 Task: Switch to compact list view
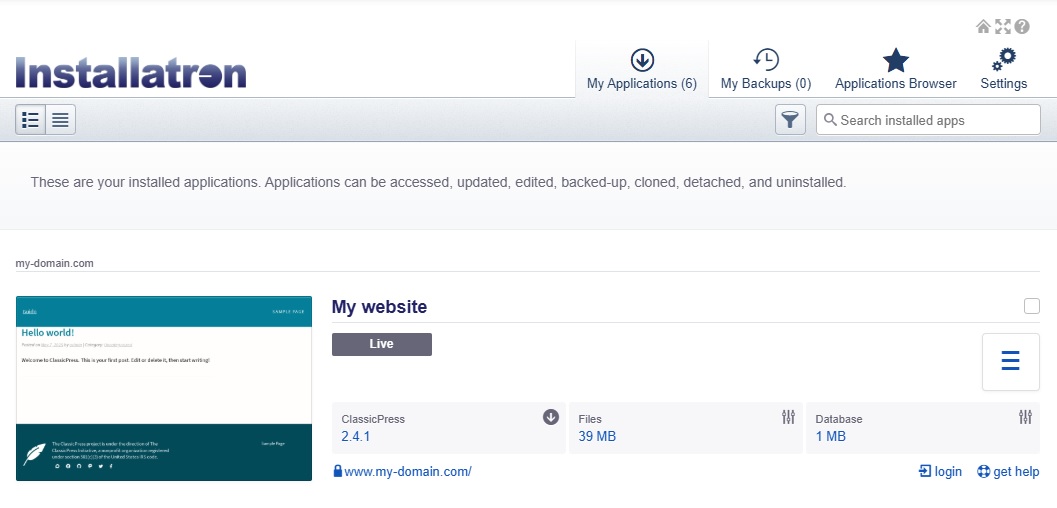(x=61, y=120)
